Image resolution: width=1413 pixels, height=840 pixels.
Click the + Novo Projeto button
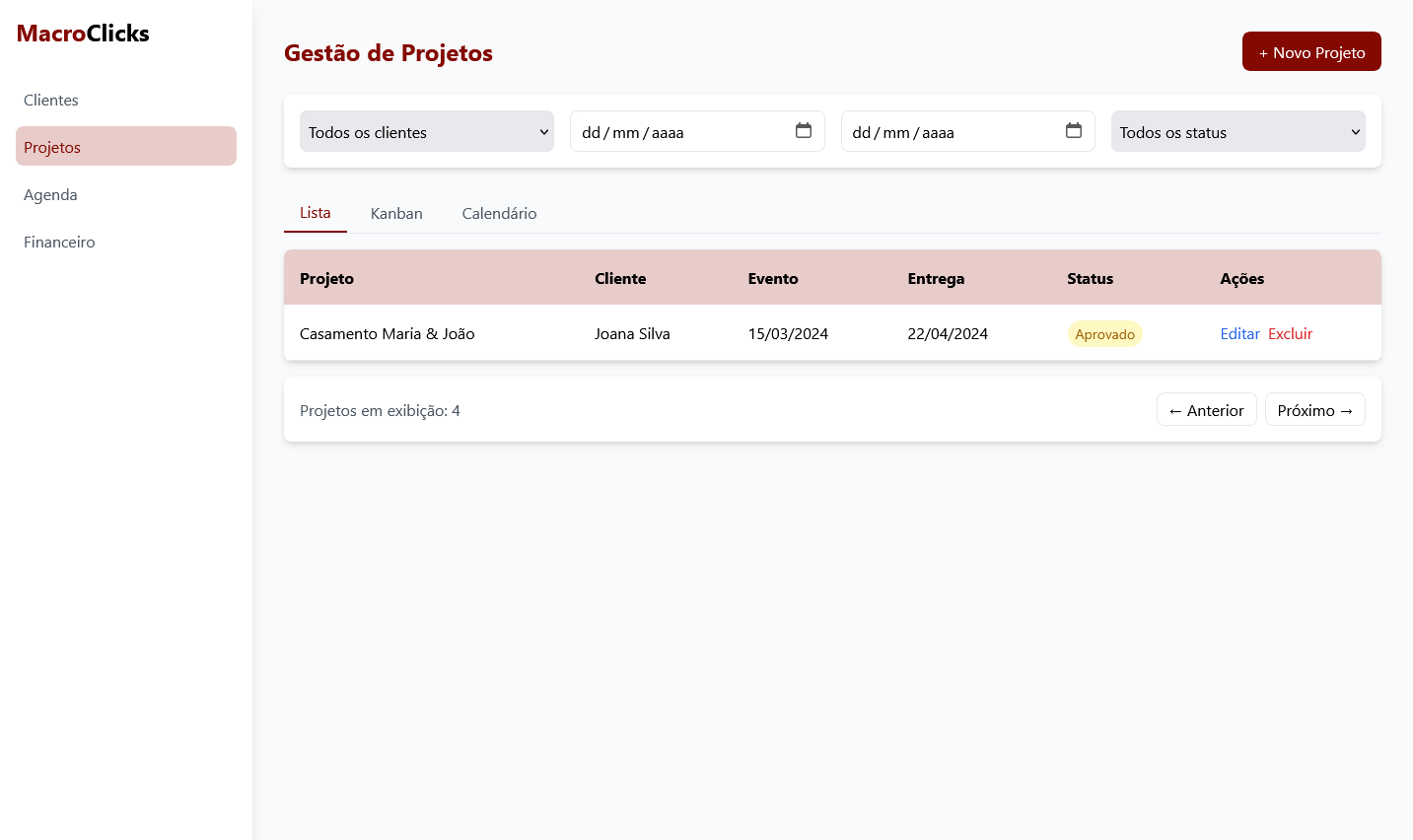click(x=1311, y=51)
